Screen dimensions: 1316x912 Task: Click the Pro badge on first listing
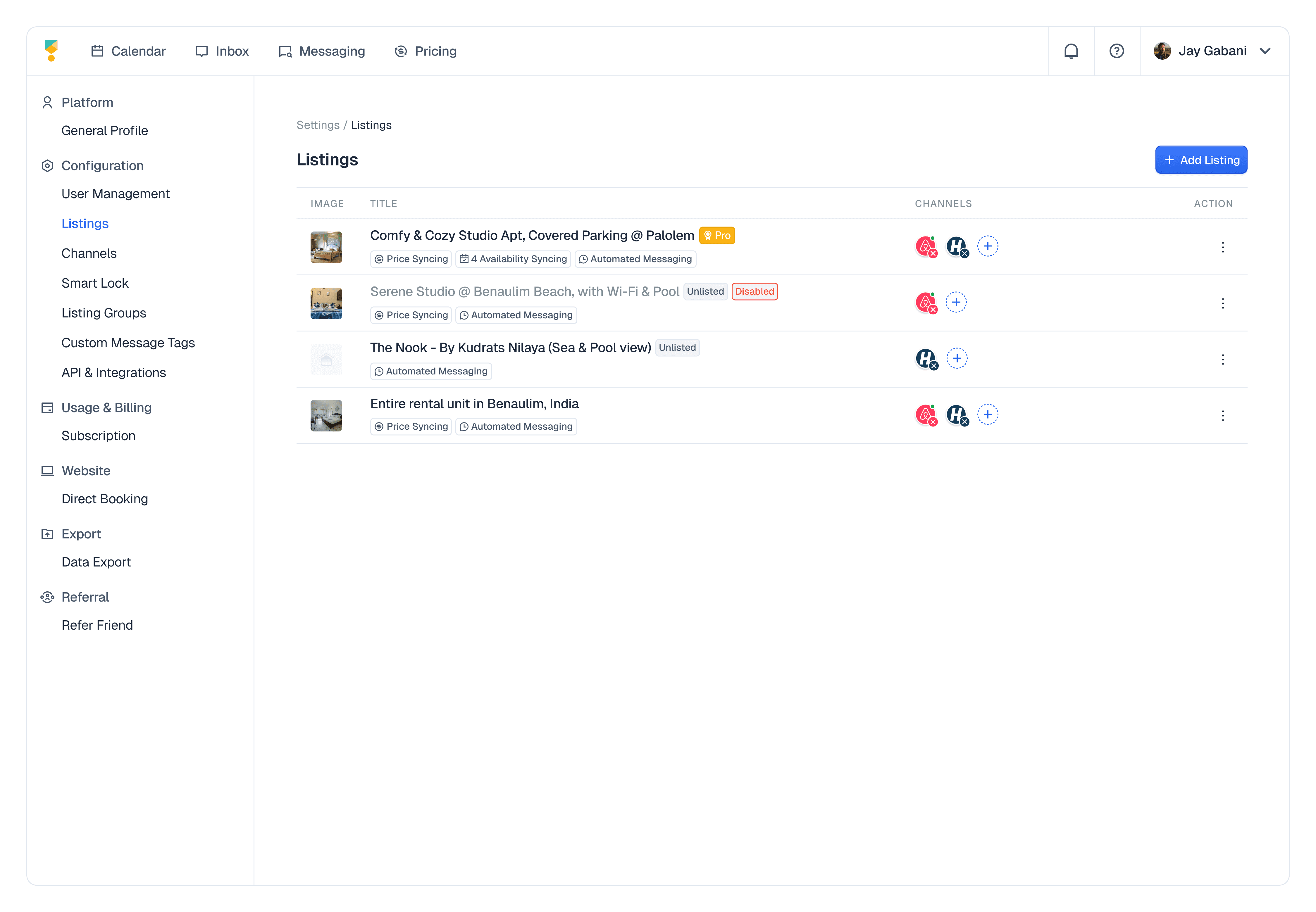717,235
